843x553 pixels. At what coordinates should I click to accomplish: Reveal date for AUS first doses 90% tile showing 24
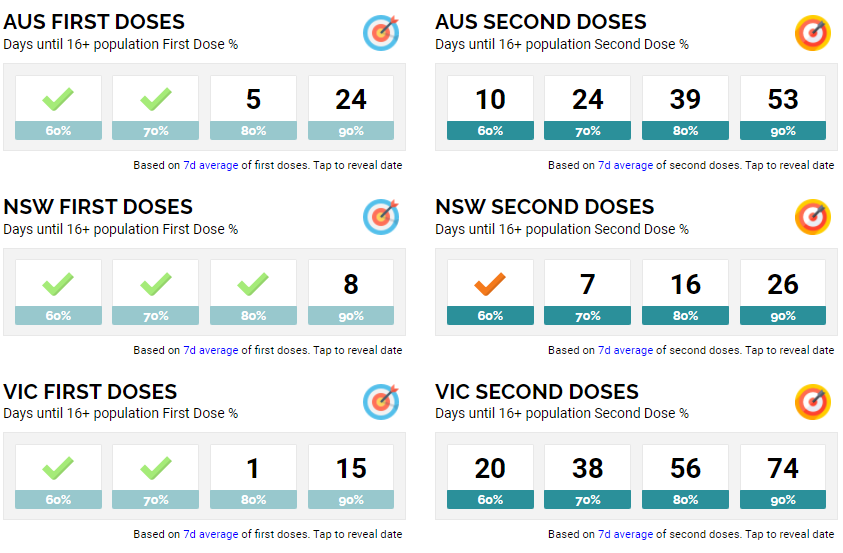click(x=351, y=107)
